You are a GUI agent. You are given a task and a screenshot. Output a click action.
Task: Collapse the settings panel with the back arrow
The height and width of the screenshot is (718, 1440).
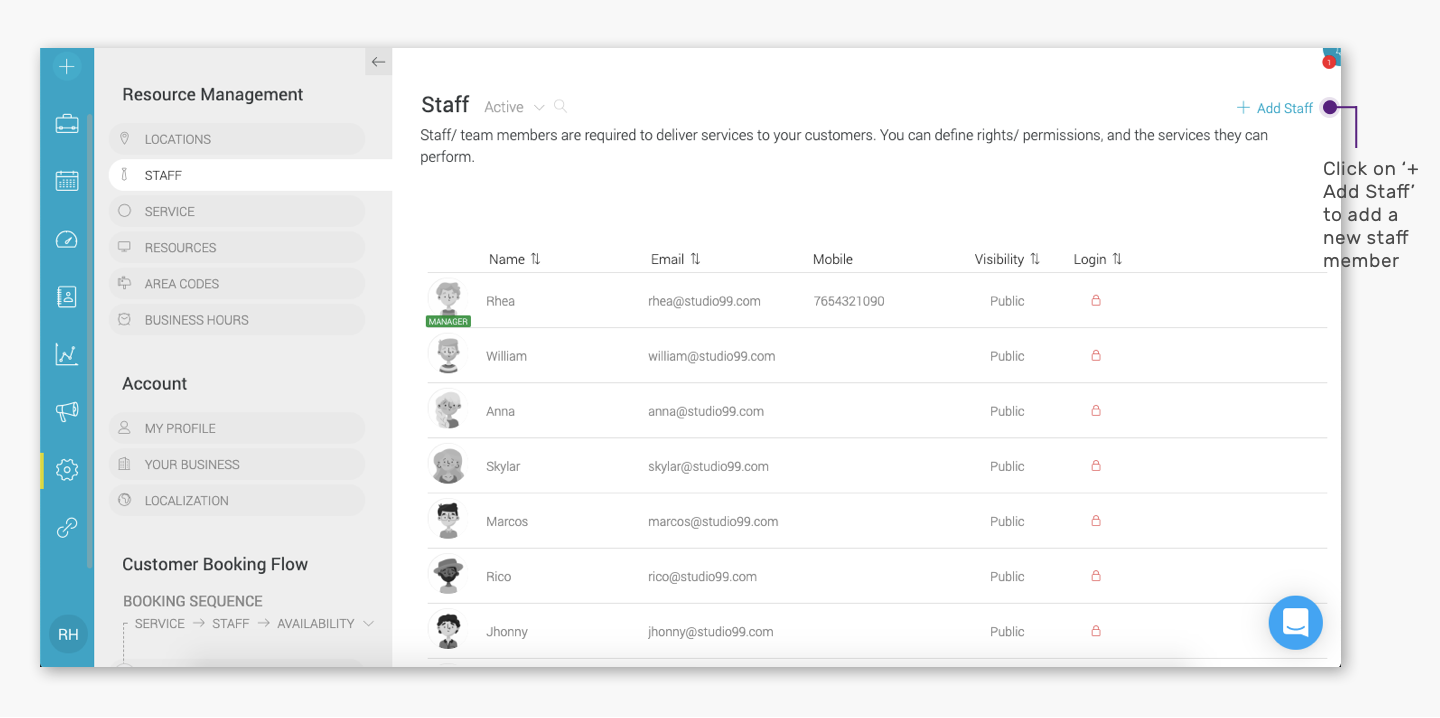point(378,62)
